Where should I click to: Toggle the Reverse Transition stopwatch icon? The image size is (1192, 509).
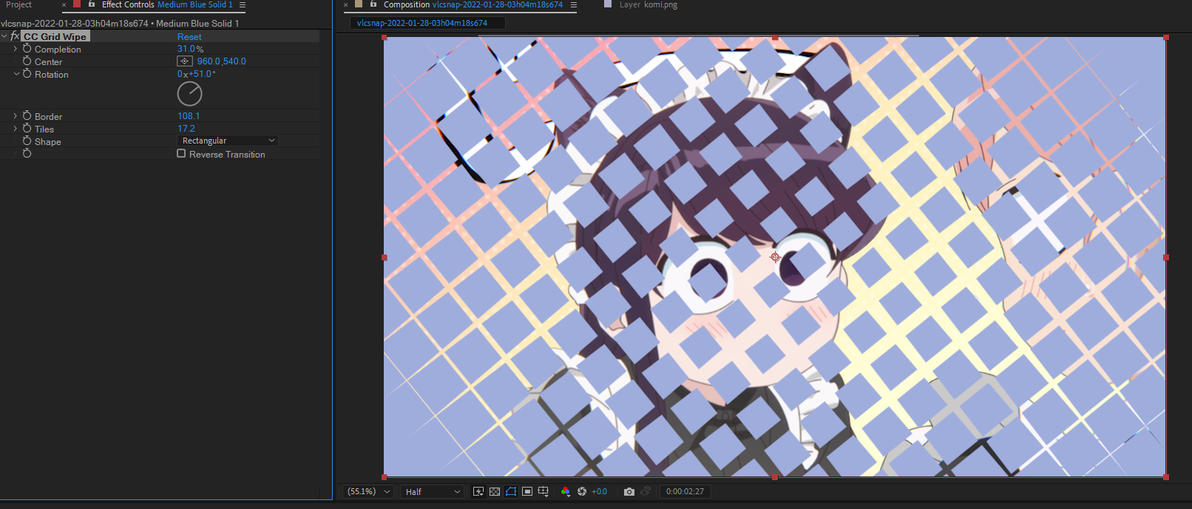pos(27,153)
